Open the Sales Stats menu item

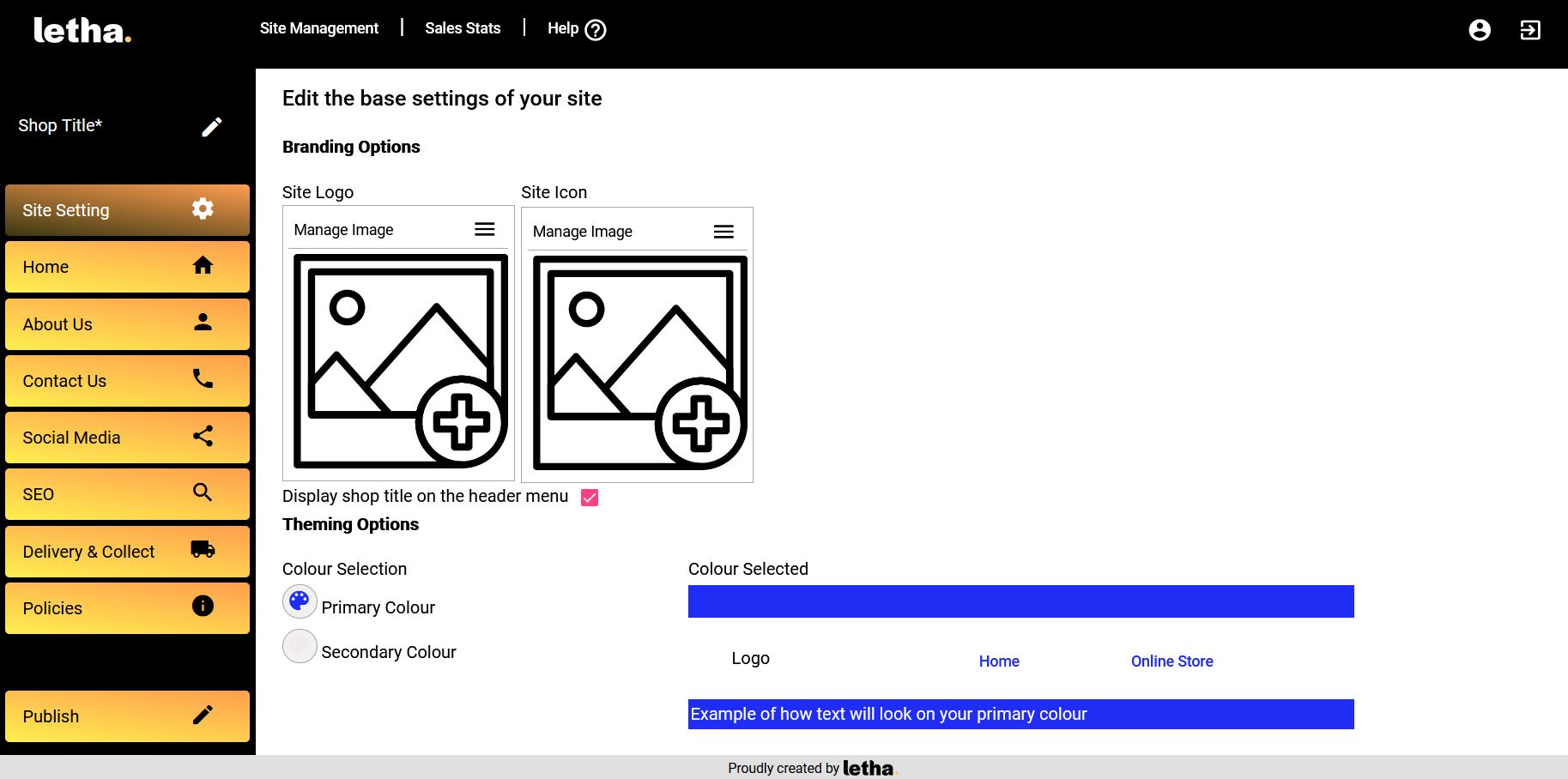(x=463, y=28)
